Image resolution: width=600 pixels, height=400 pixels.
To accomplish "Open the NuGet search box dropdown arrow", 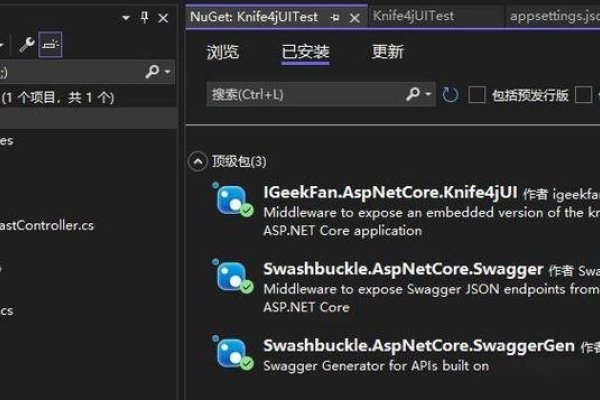I will point(429,95).
